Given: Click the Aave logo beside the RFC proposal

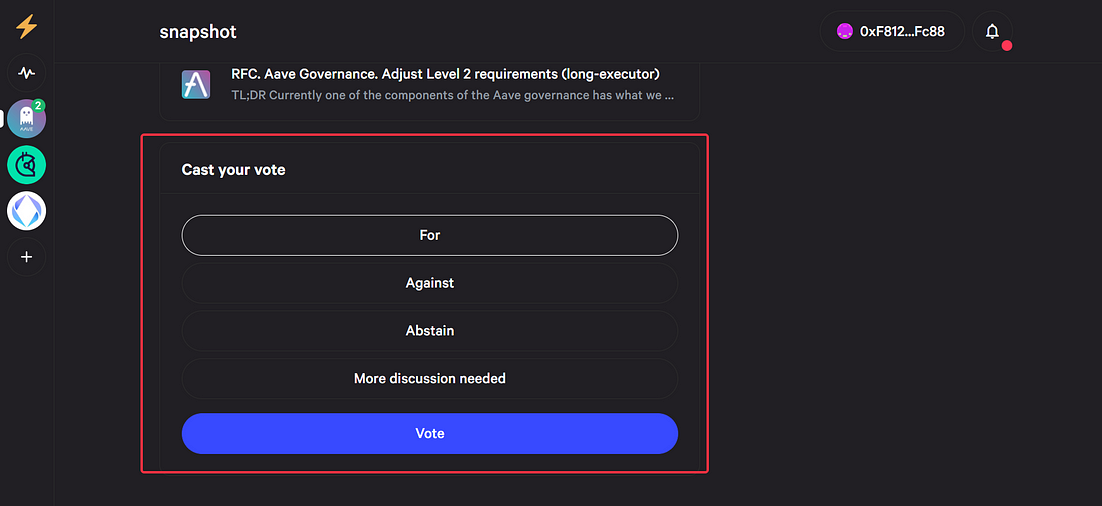Looking at the screenshot, I should 196,84.
